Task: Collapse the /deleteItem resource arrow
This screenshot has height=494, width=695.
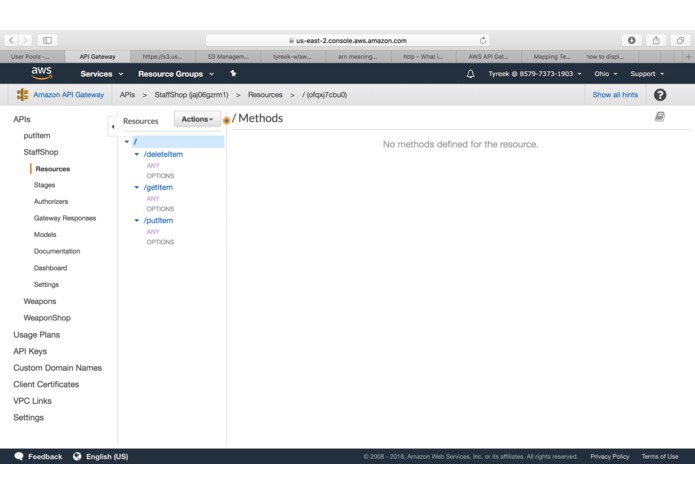Action: coord(137,154)
